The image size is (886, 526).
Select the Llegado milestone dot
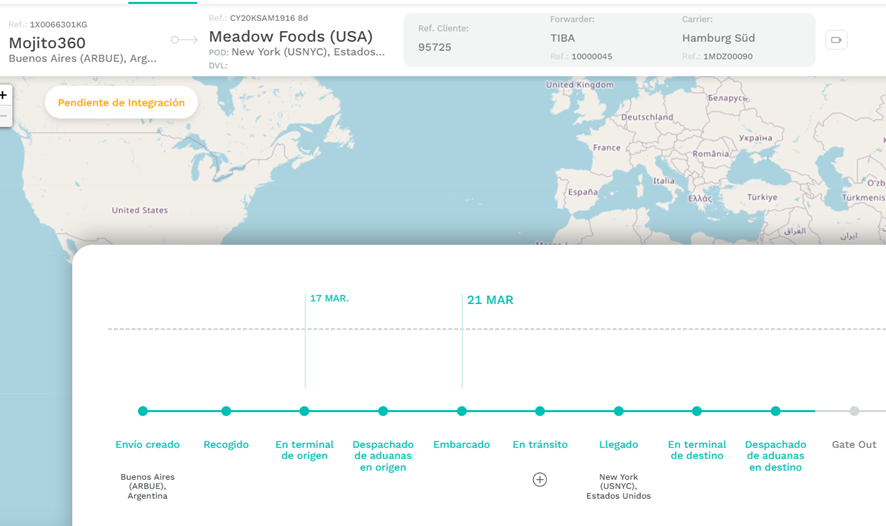619,411
